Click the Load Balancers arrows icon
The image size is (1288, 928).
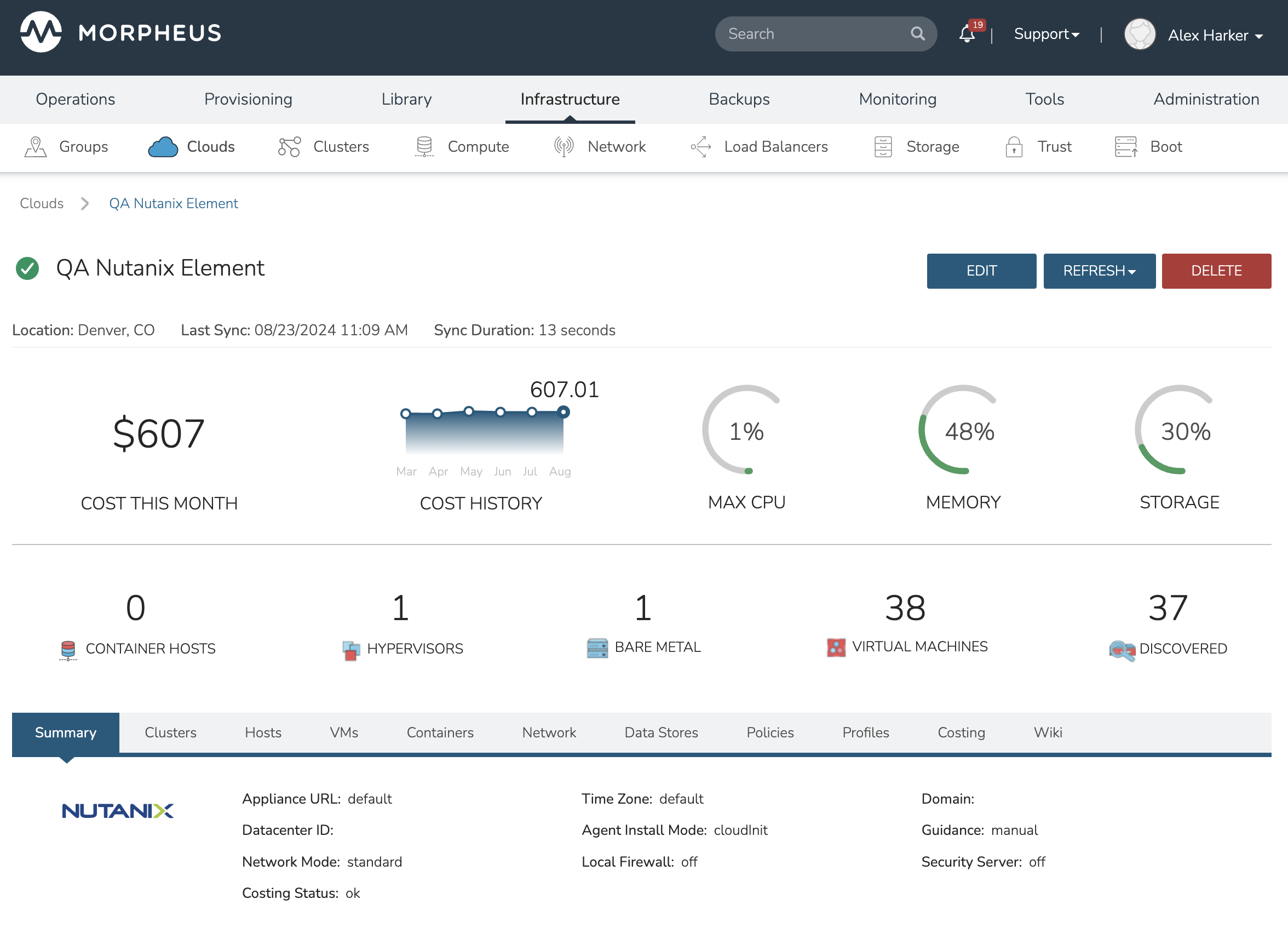coord(701,146)
